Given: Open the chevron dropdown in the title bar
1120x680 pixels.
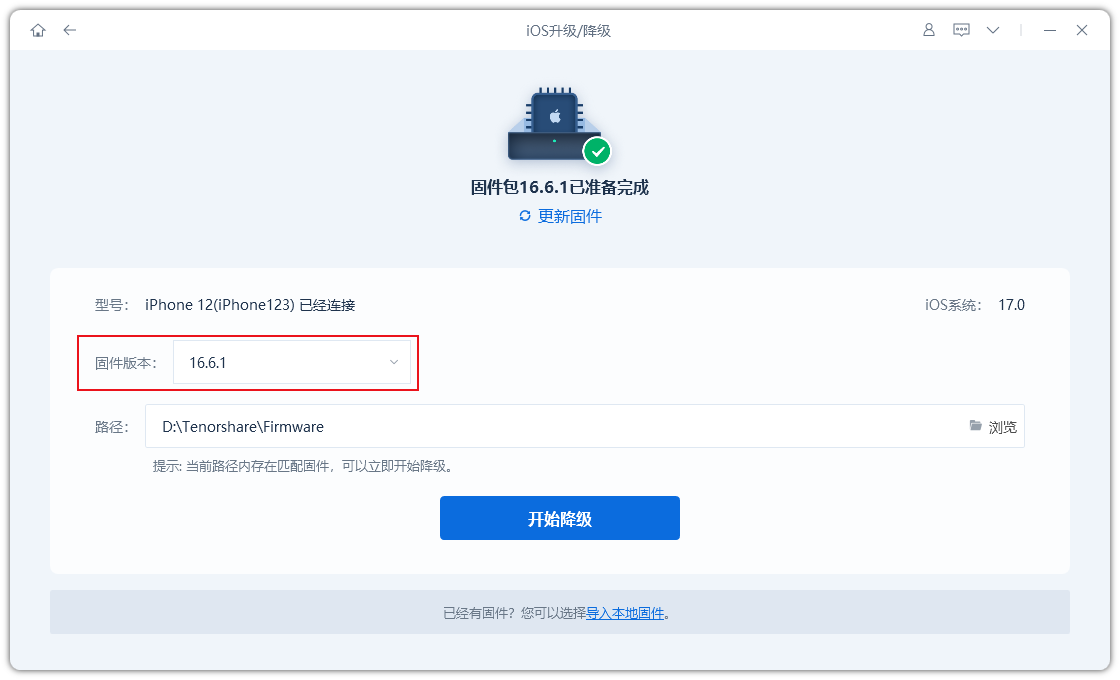Looking at the screenshot, I should [993, 30].
